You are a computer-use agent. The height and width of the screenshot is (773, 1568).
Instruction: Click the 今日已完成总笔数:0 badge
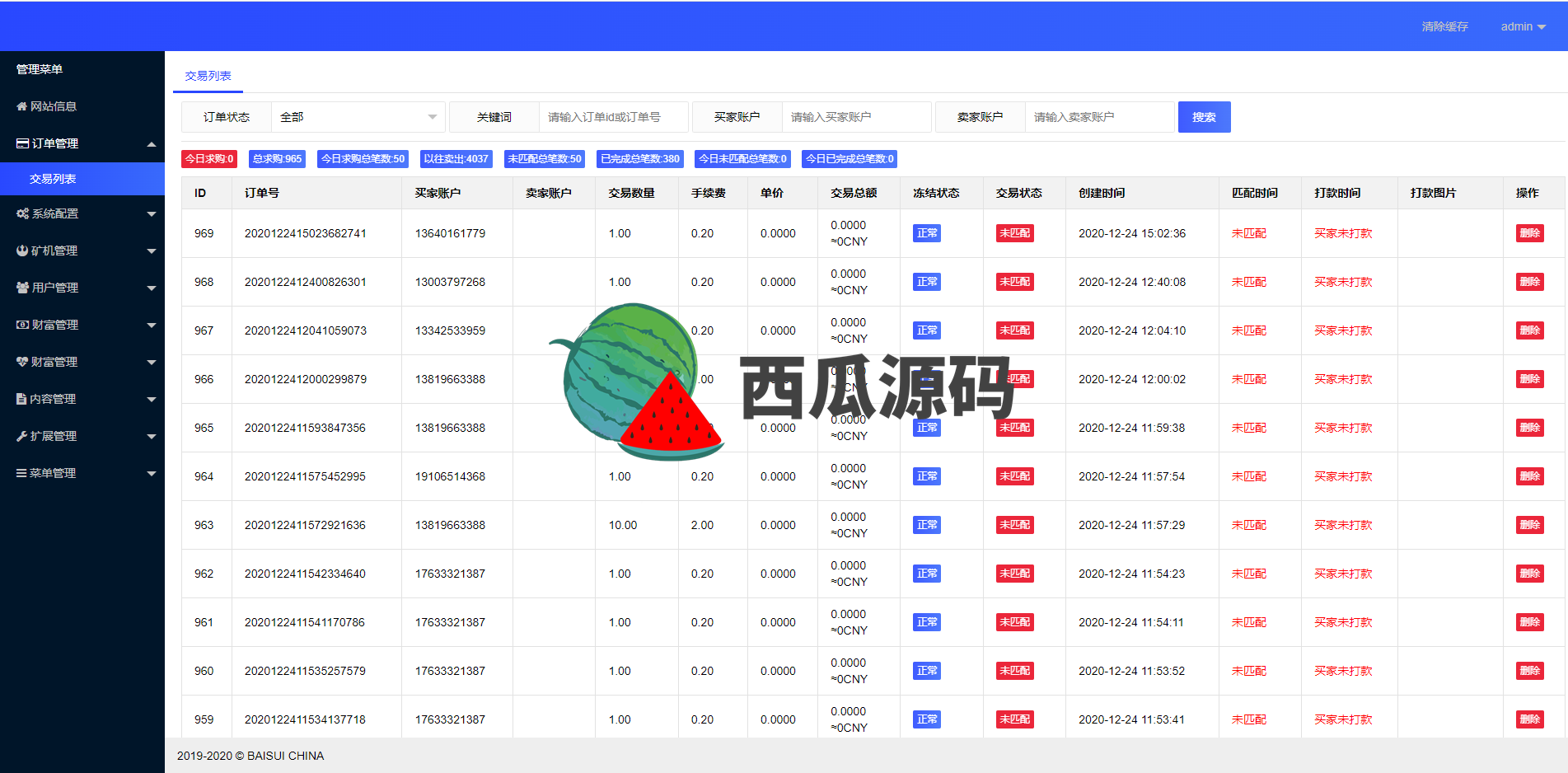click(850, 159)
